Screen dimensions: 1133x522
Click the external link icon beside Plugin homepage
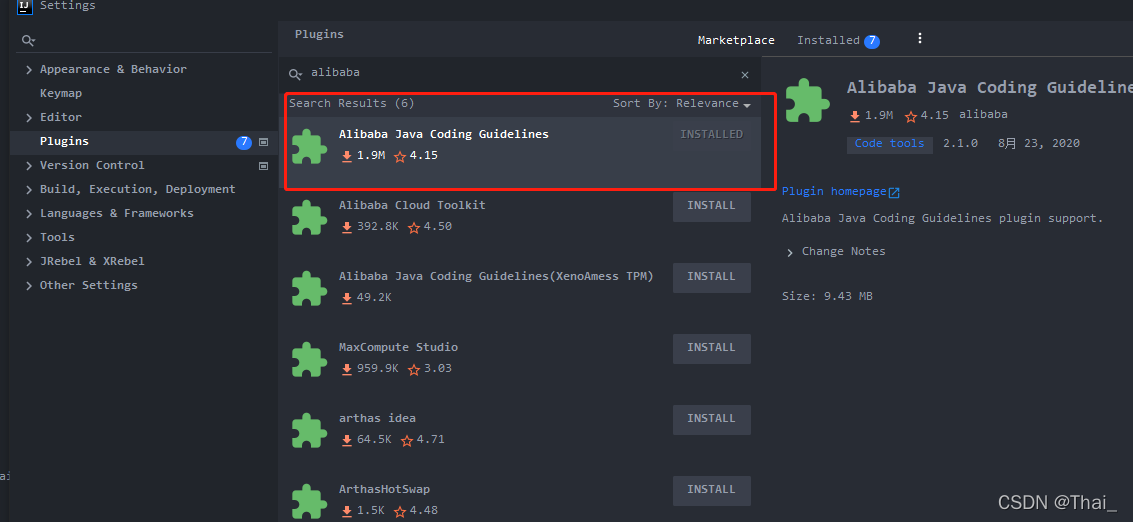(x=894, y=192)
